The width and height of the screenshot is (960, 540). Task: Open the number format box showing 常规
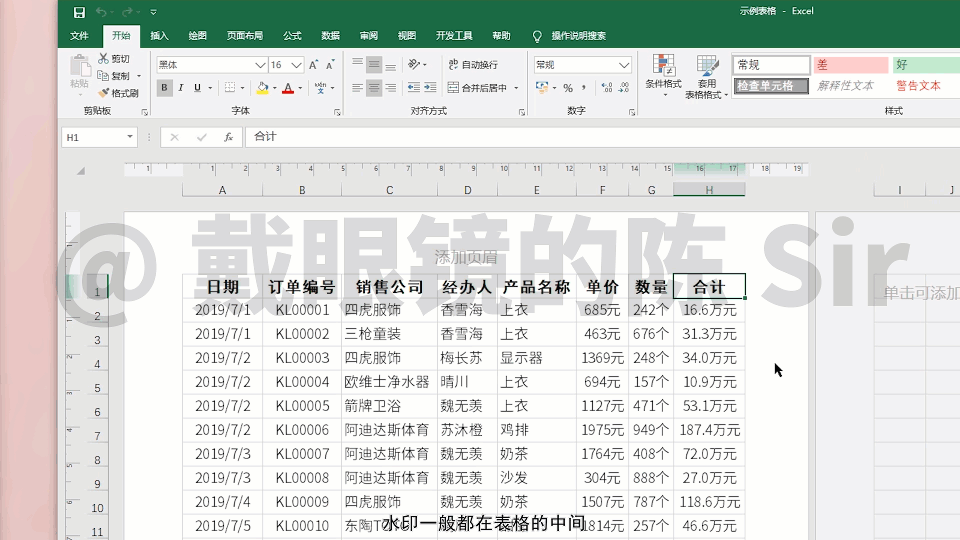tap(582, 65)
